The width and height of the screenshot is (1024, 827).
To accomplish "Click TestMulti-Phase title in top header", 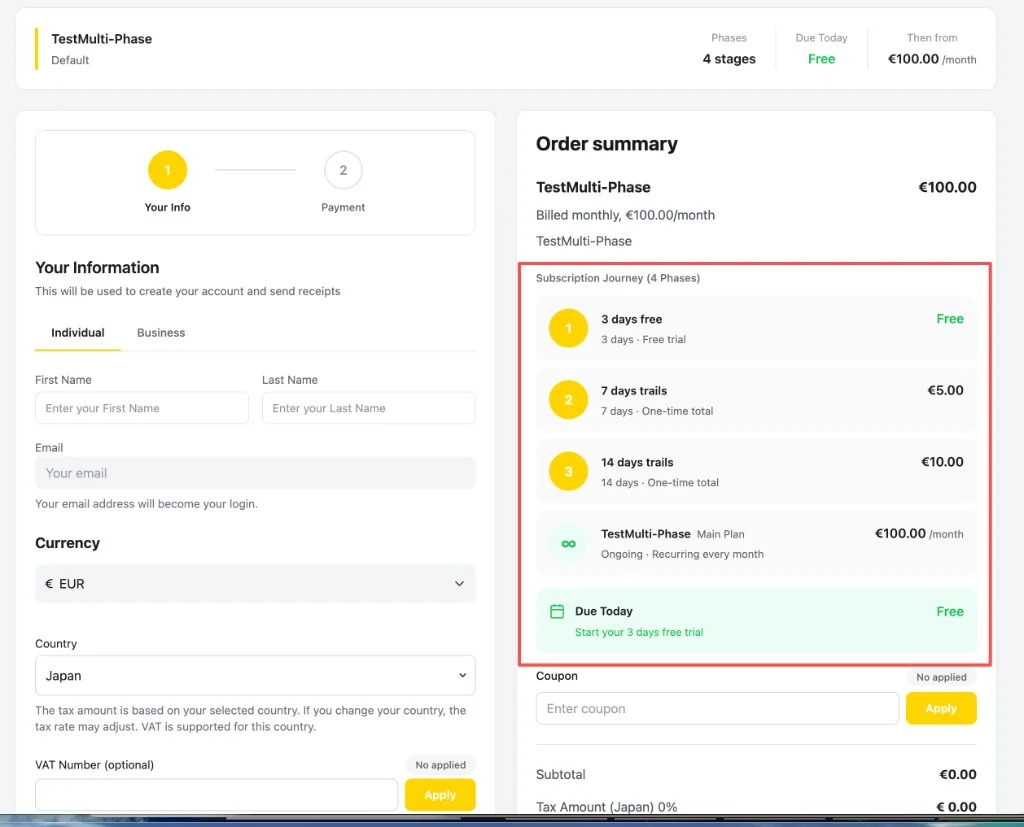I will (101, 39).
